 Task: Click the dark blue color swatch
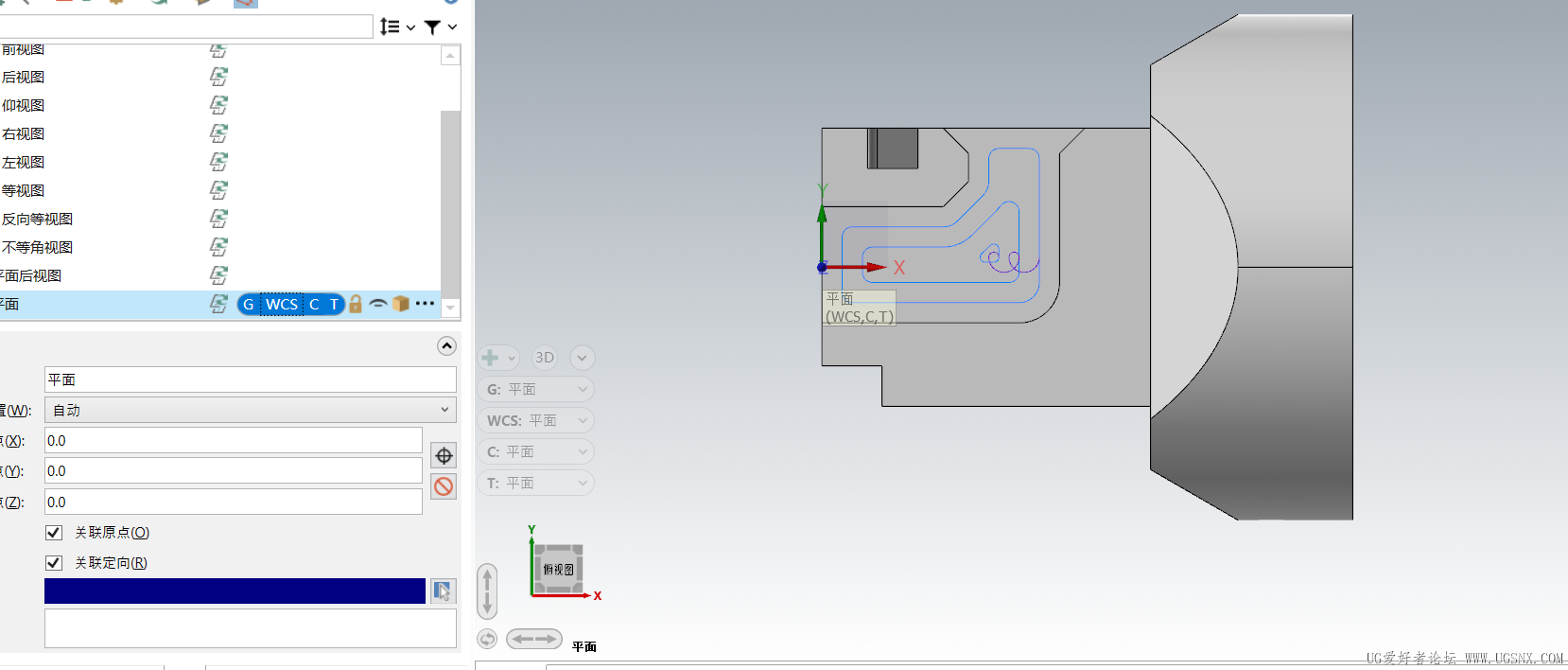pyautogui.click(x=235, y=591)
